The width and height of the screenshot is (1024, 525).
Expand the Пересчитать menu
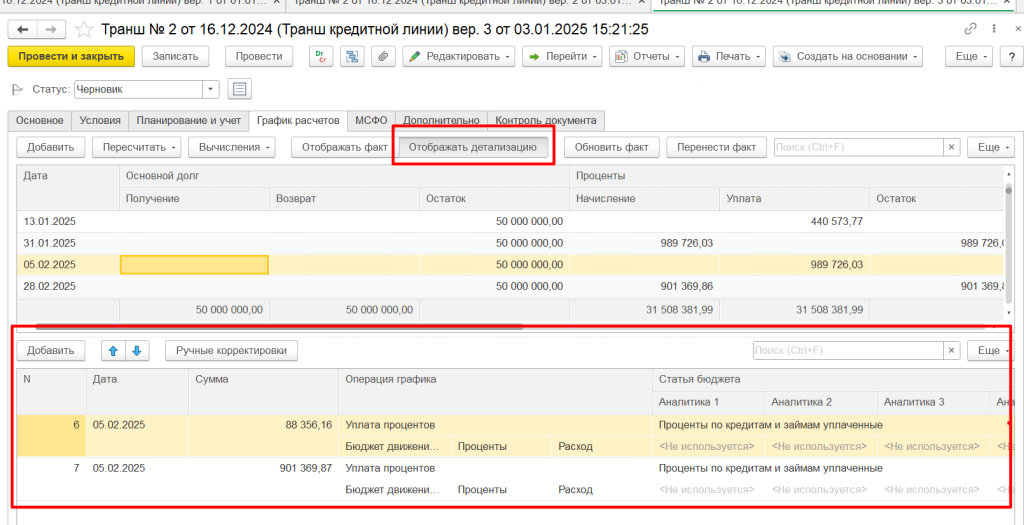click(135, 147)
